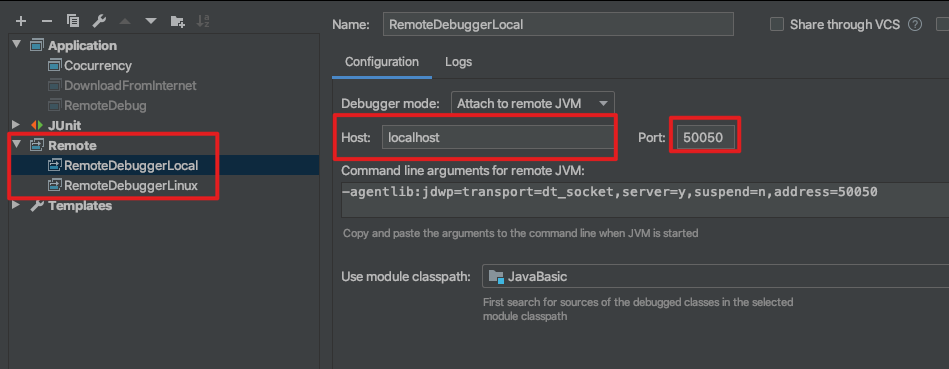Remove configuration using minus icon
The height and width of the screenshot is (369, 949).
[x=47, y=21]
